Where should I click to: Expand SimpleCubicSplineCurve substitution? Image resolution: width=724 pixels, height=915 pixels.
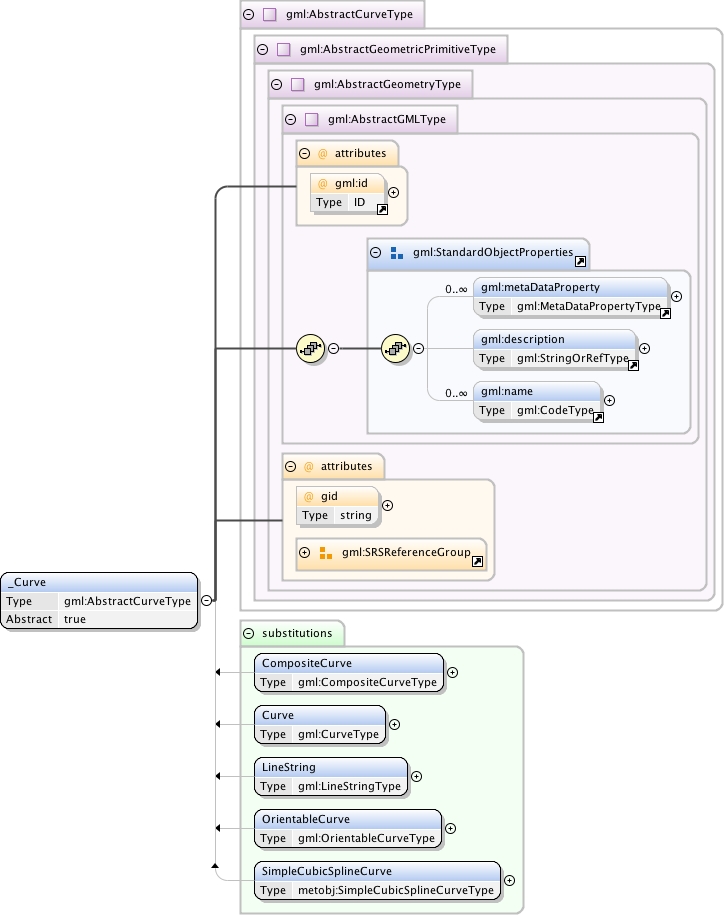[x=509, y=880]
